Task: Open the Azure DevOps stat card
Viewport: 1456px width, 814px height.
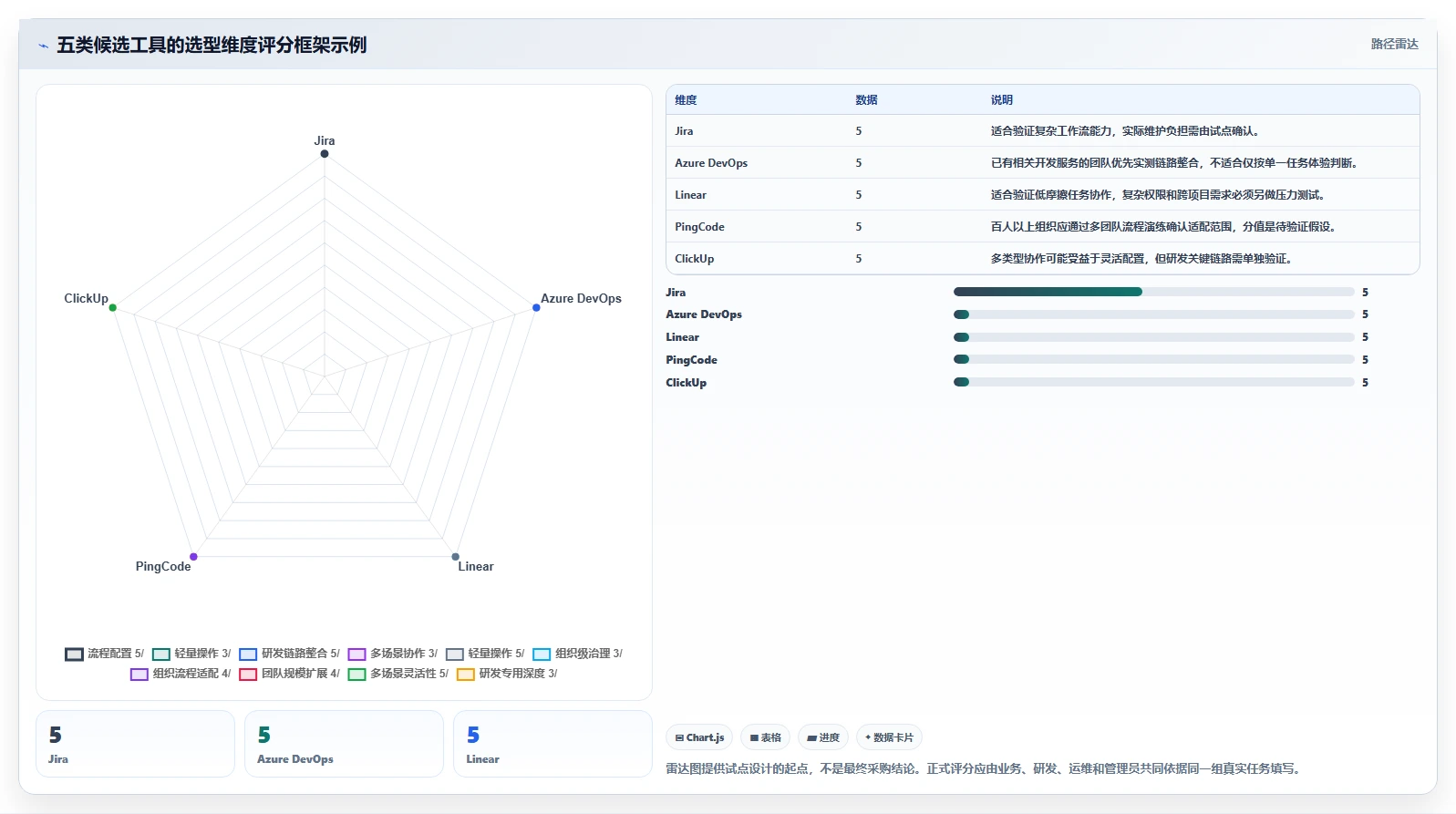Action: 344,744
